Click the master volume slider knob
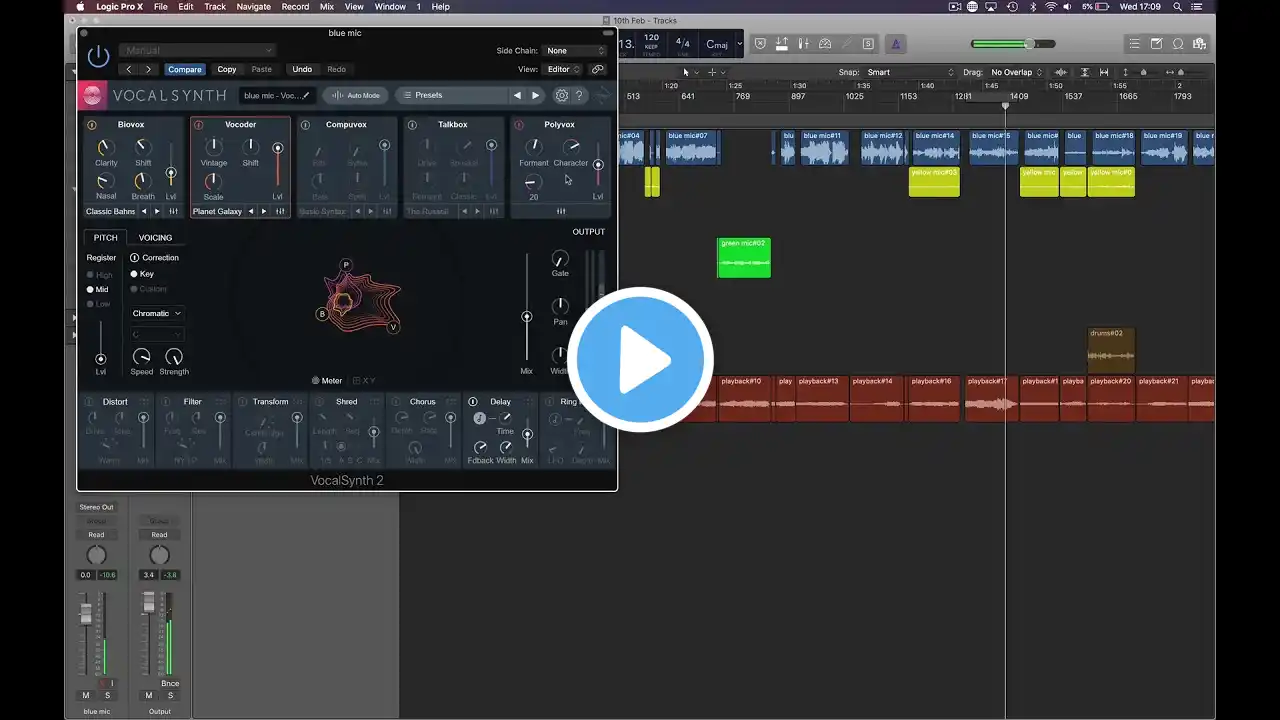The image size is (1280, 720). click(1029, 44)
